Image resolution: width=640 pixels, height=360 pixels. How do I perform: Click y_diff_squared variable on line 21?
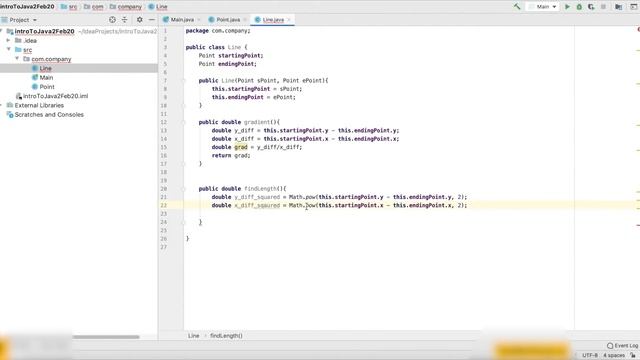click(x=257, y=197)
